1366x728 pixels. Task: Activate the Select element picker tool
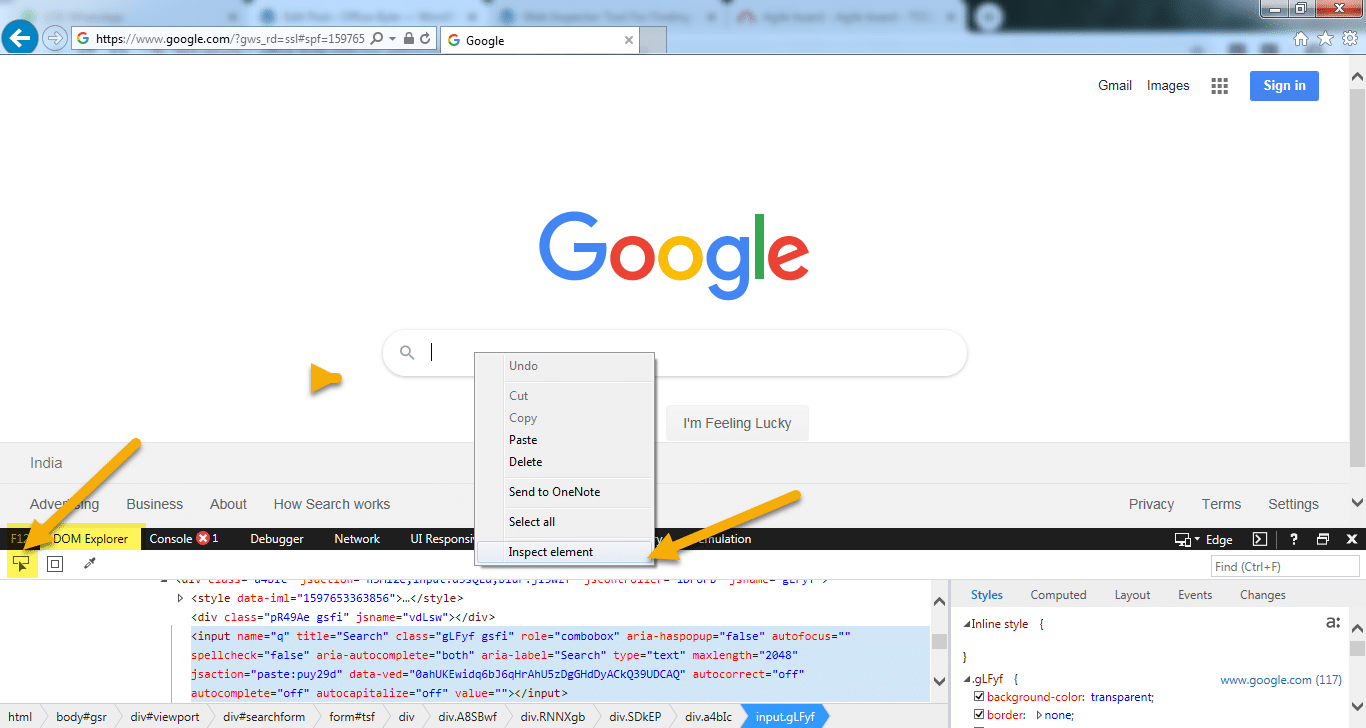(x=21, y=564)
